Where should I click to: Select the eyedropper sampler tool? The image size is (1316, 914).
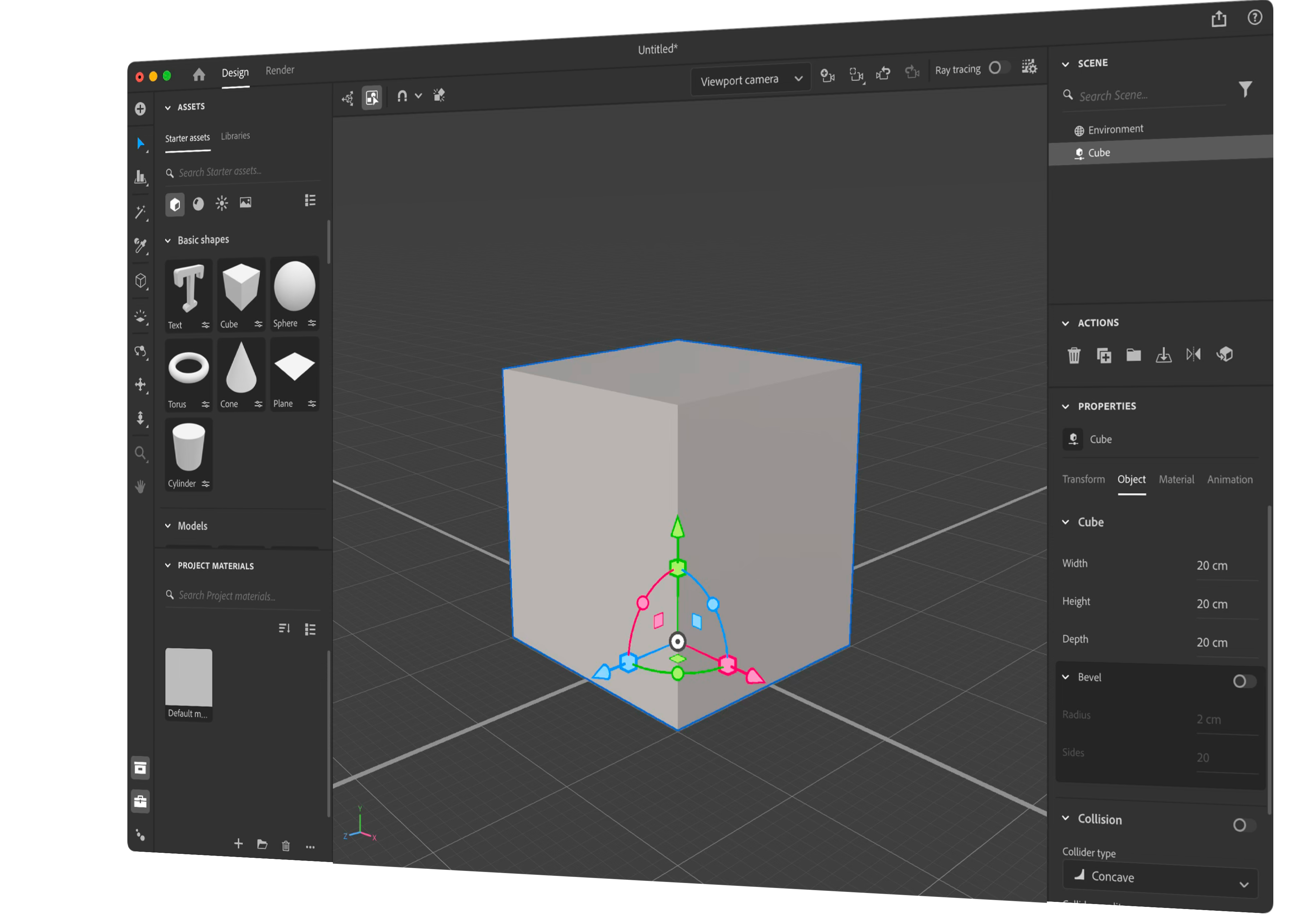pos(140,246)
